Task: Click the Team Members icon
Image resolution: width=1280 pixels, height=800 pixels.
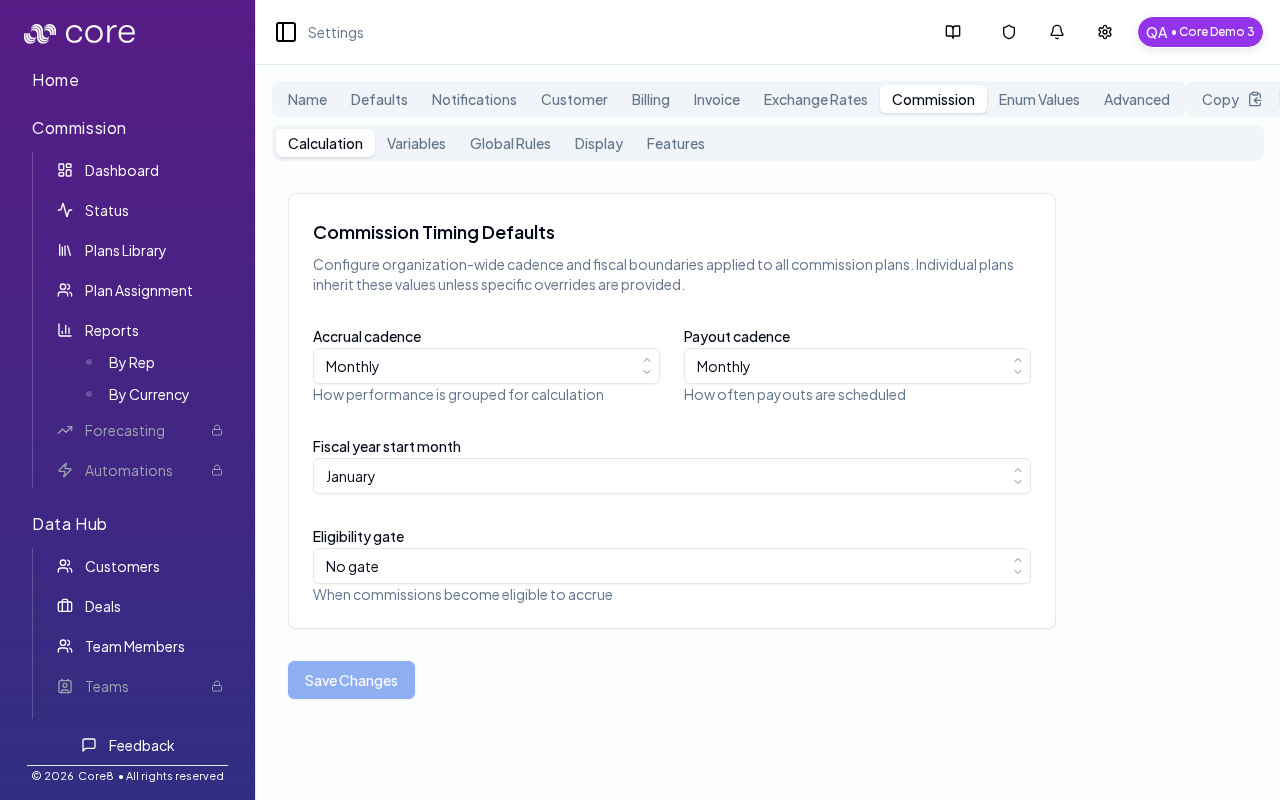Action: 65,646
